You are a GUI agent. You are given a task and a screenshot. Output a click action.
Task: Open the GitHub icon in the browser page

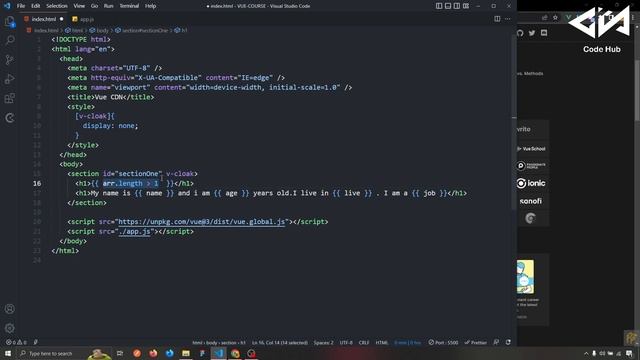tap(520, 33)
